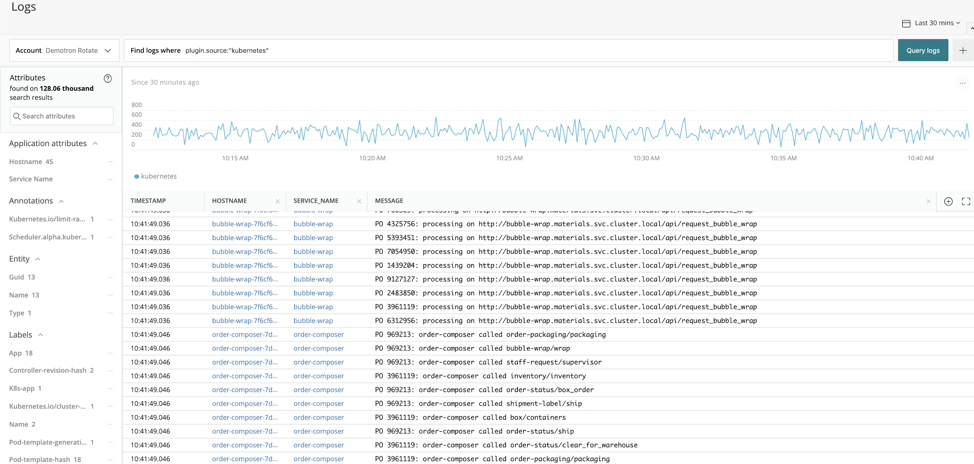Collapse the Labels attribute section
Screen dimensions: 974x464
pyautogui.click(x=40, y=335)
